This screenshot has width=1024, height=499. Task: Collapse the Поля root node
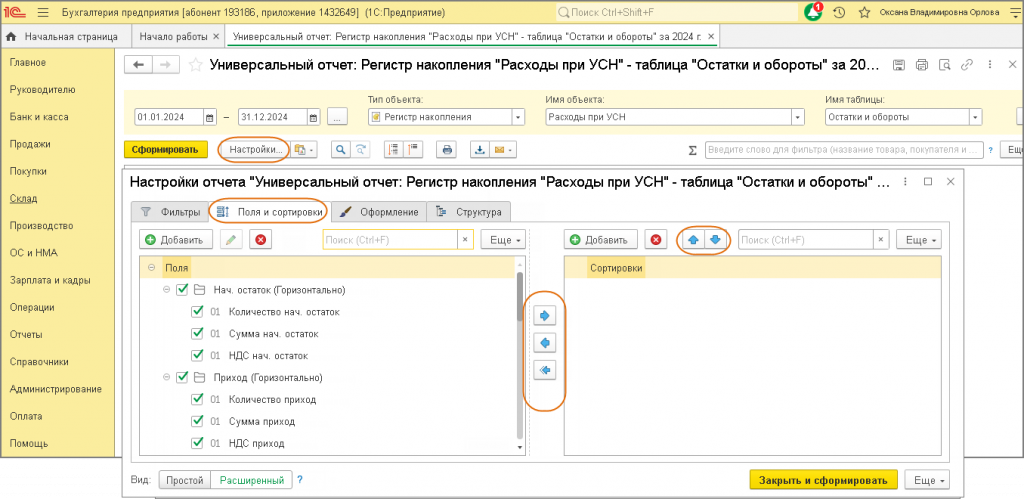(x=152, y=267)
